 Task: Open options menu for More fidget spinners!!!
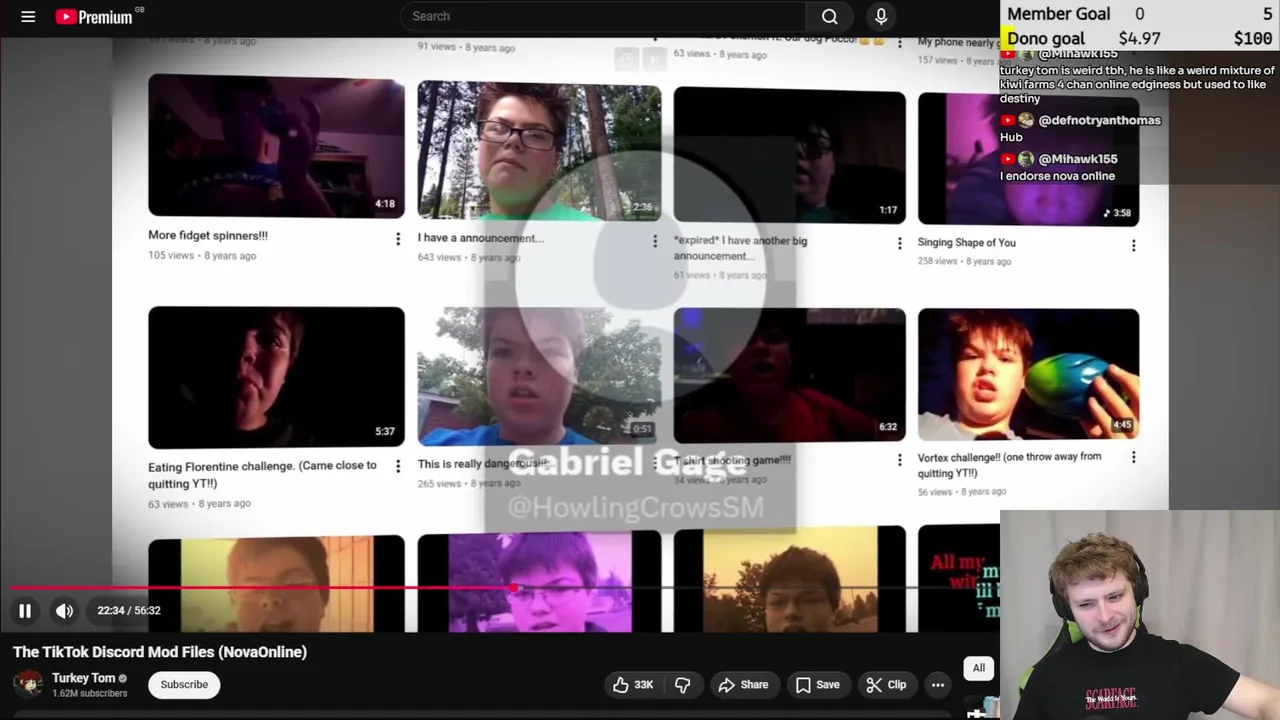398,238
